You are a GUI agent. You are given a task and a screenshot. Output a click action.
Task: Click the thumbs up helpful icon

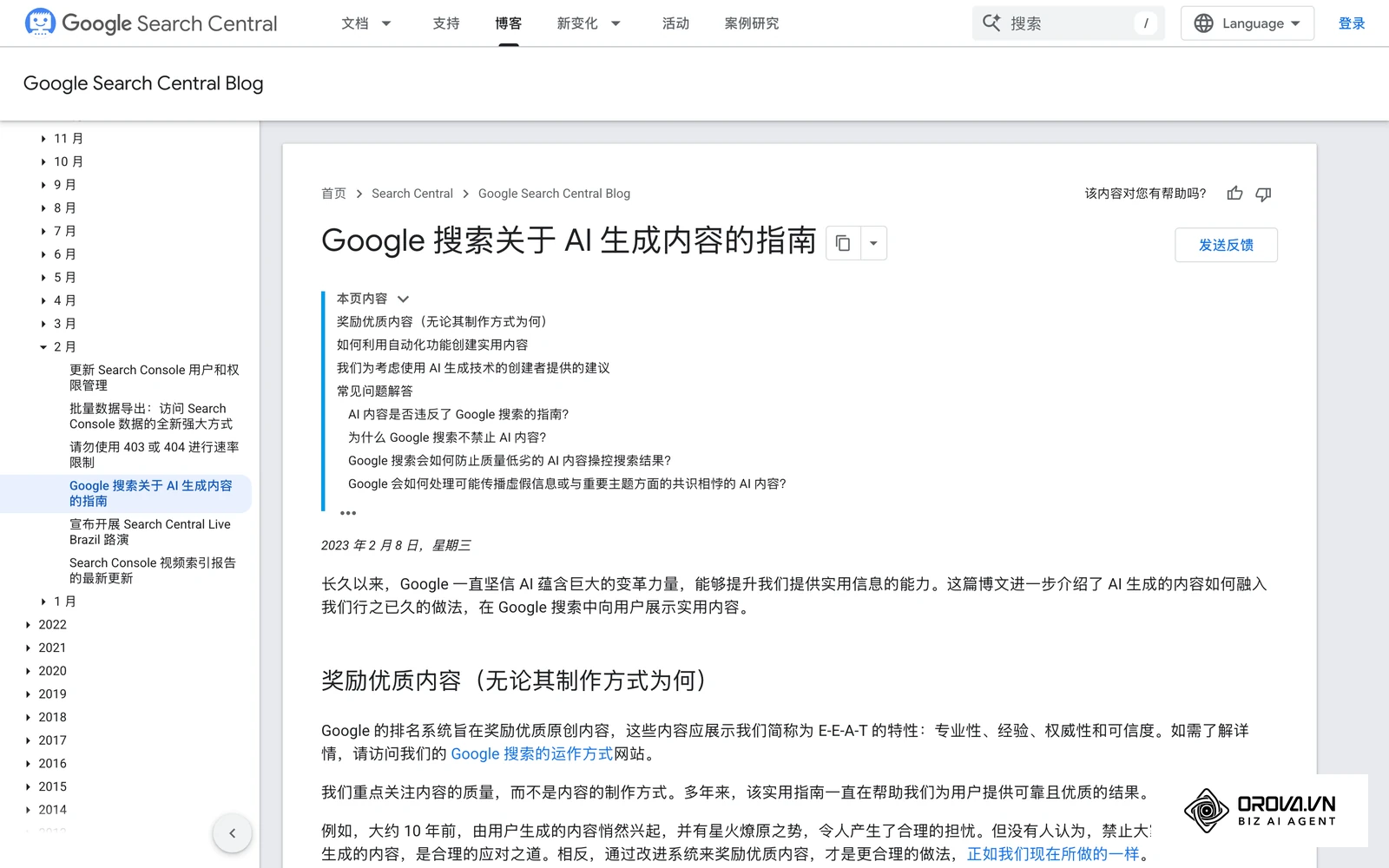click(1234, 194)
